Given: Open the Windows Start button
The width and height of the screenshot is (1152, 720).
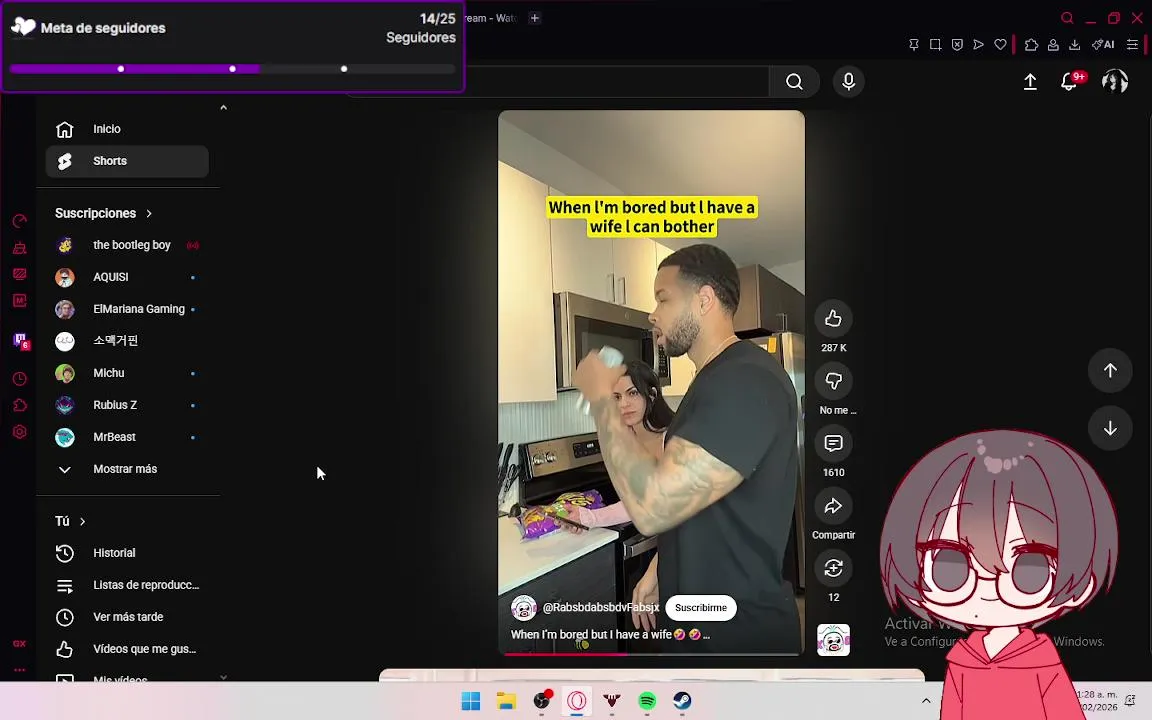Looking at the screenshot, I should tap(471, 701).
